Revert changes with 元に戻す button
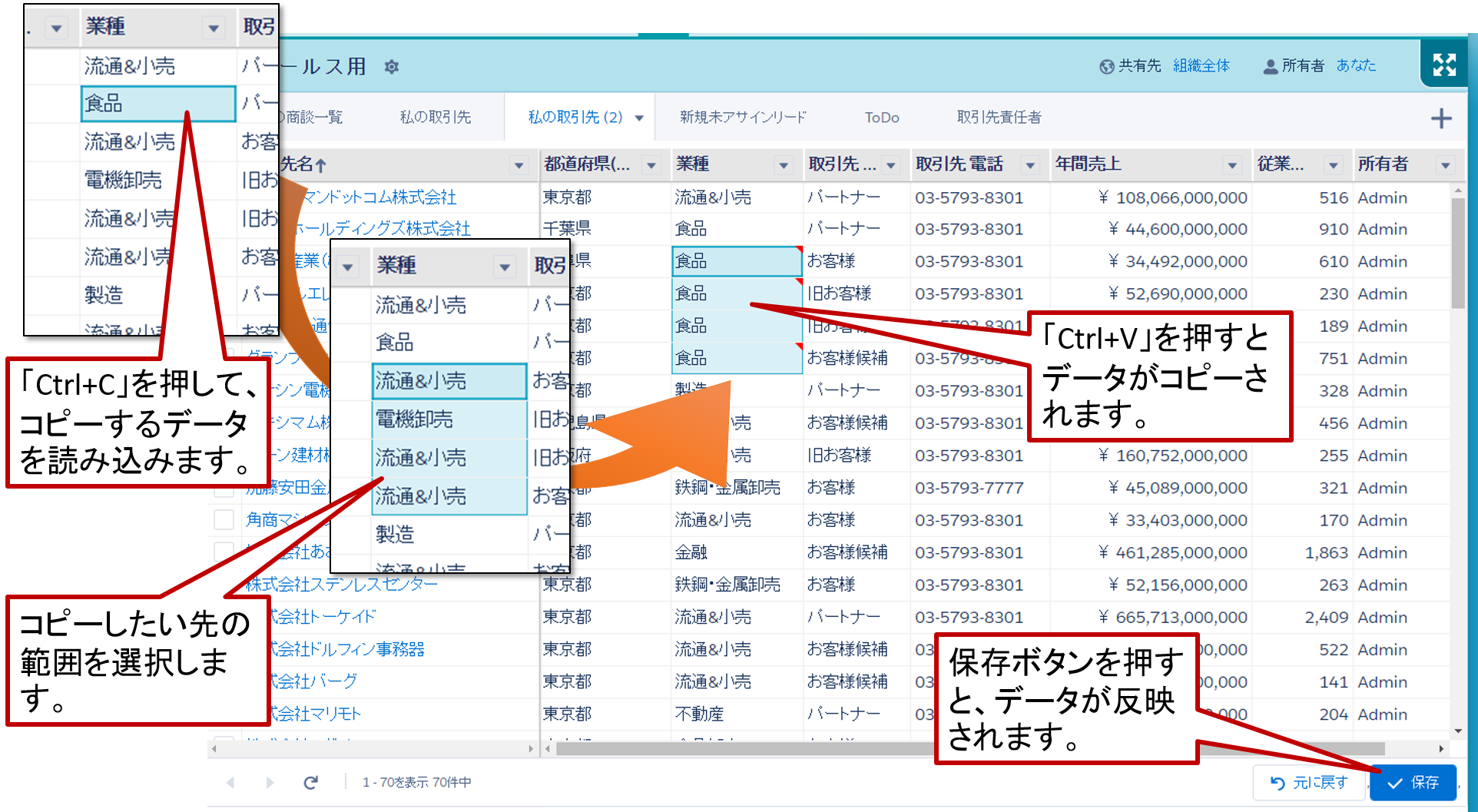Viewport: 1478px width, 812px height. coord(1309,782)
